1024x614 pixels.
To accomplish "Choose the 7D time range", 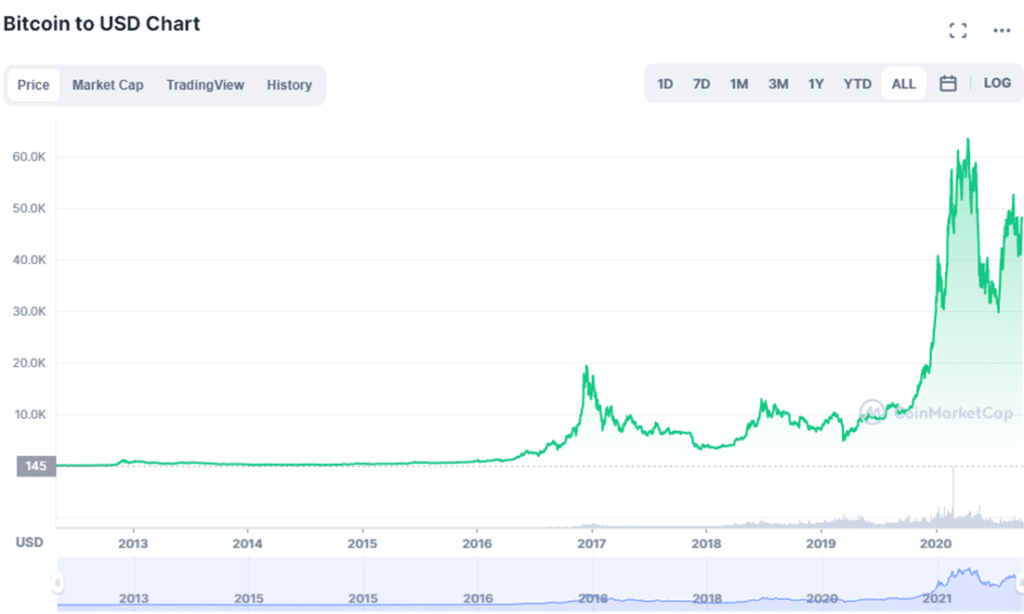I will click(x=701, y=84).
